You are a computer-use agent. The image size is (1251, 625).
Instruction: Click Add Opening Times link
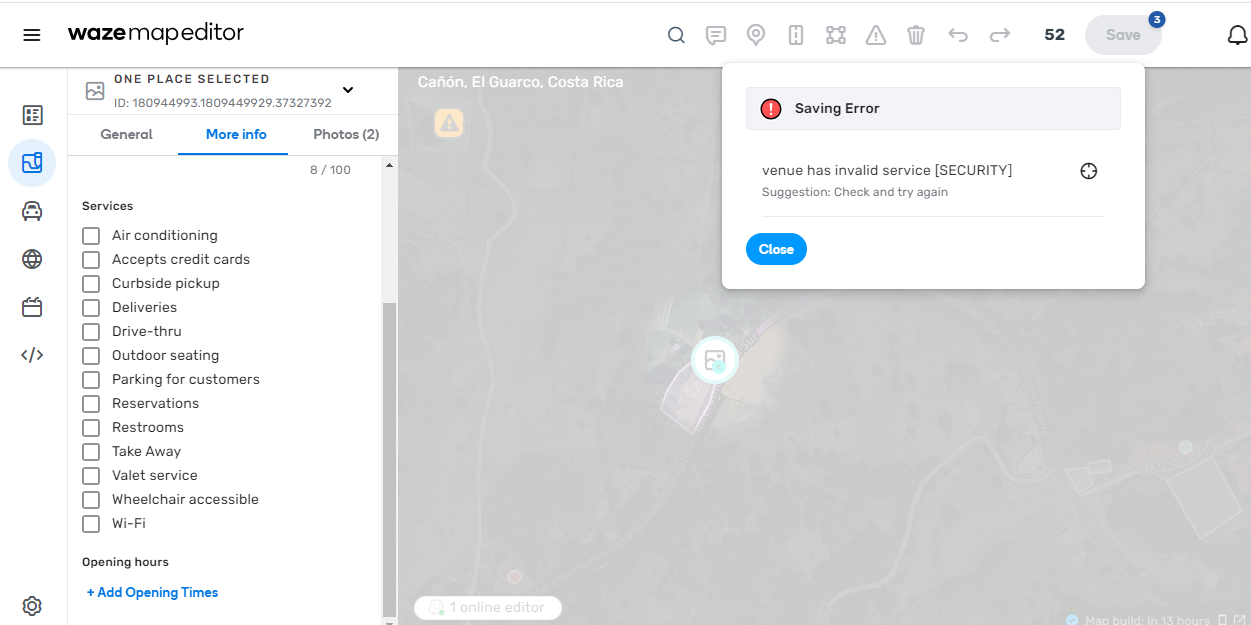152,593
